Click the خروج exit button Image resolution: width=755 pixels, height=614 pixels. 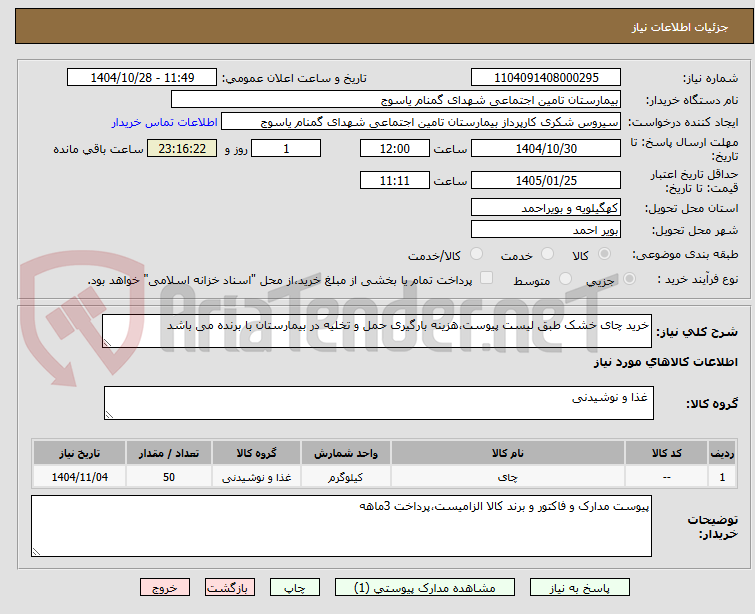165,588
